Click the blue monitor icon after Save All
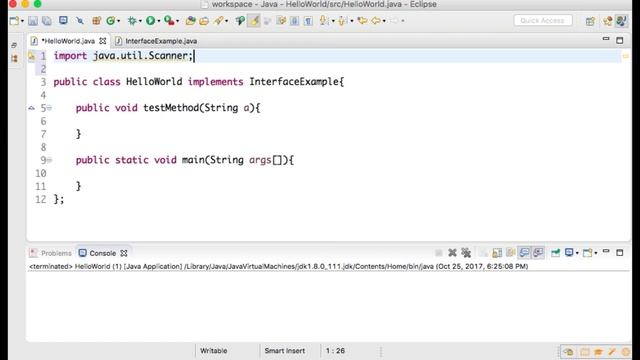Viewport: 640px width, 360px height. pyautogui.click(x=63, y=20)
